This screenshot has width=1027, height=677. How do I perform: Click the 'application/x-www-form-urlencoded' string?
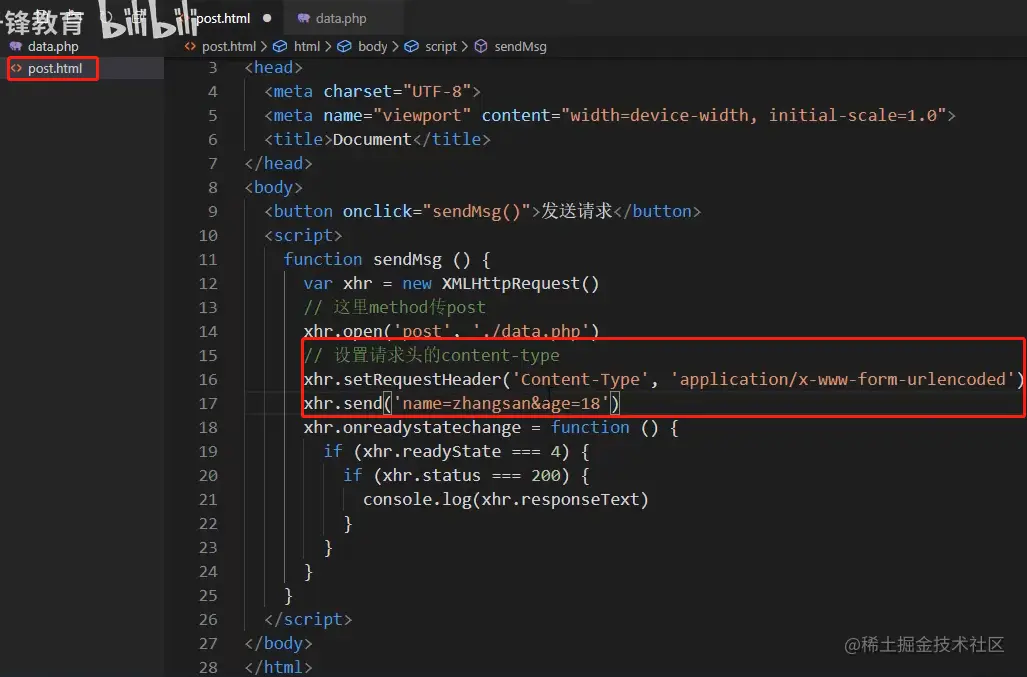coord(842,380)
